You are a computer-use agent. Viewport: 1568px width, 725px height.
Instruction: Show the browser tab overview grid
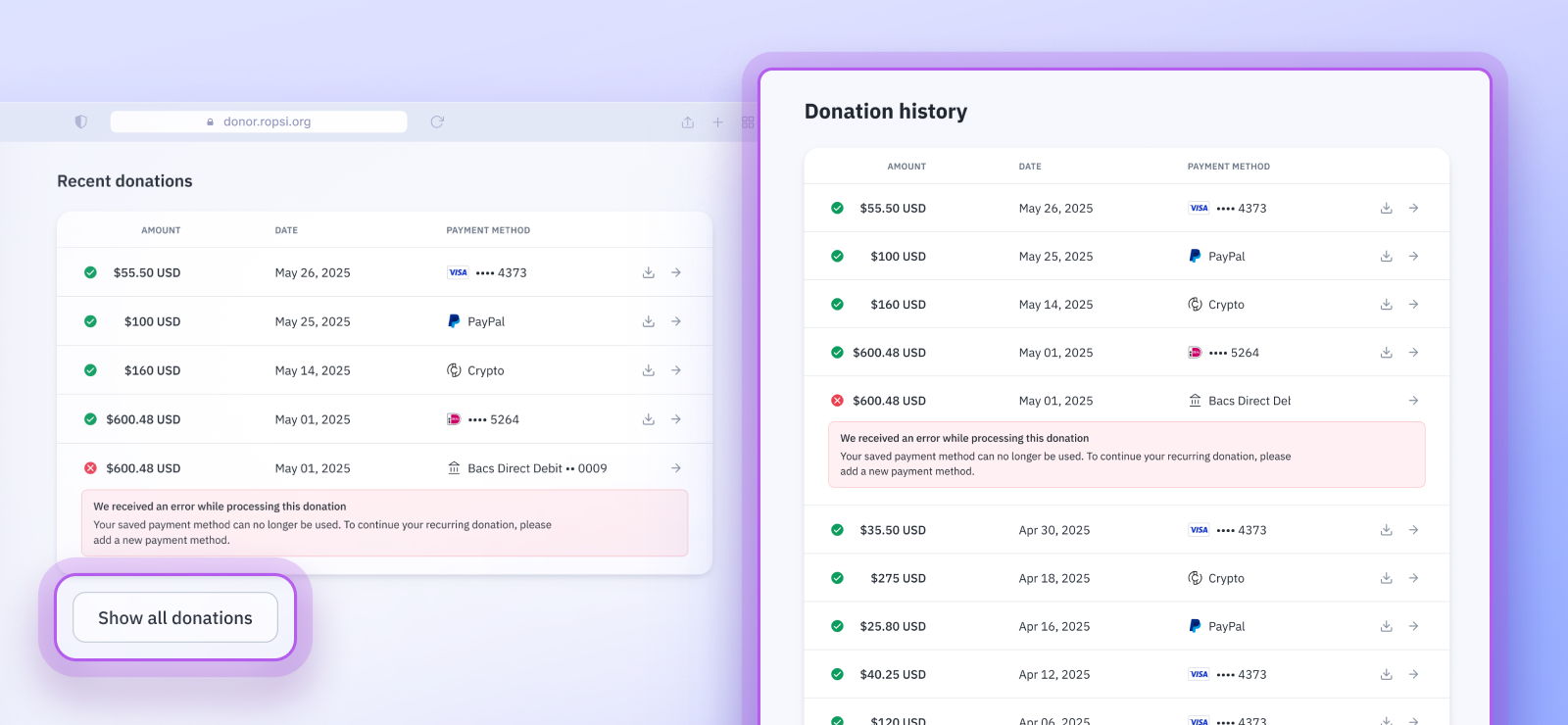[748, 122]
